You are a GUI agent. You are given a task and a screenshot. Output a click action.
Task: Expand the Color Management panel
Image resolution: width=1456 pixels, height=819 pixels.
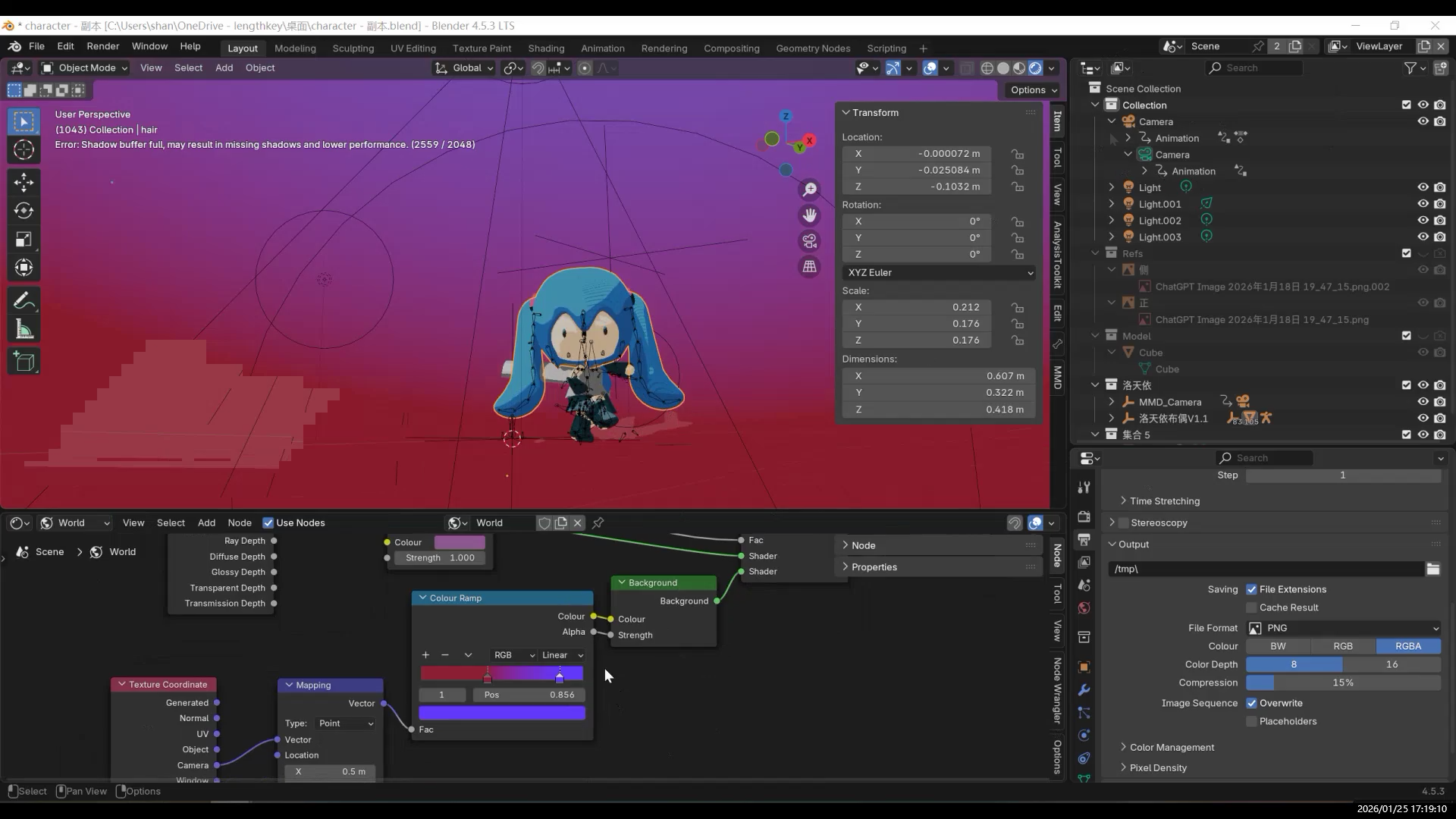1172,747
